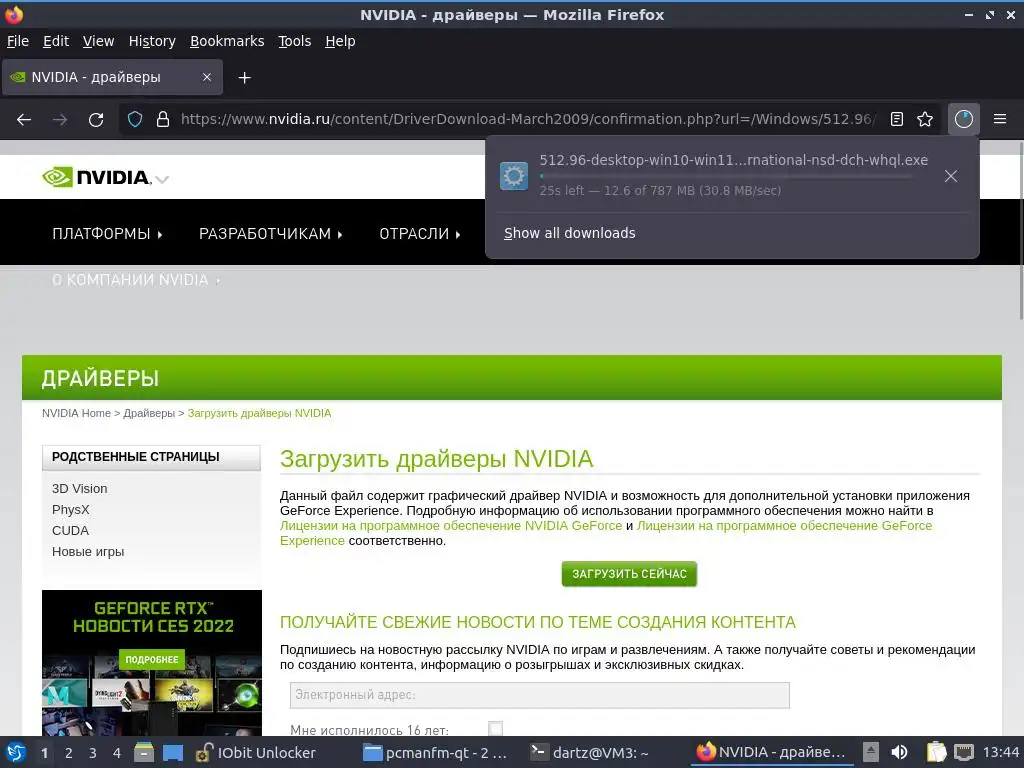Switch to virtual desktop 2

69,753
